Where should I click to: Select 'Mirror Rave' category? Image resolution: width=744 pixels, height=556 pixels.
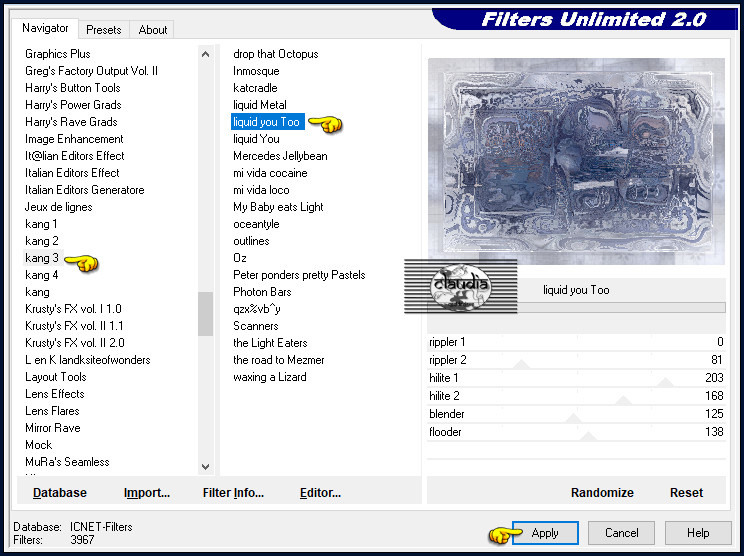point(52,428)
